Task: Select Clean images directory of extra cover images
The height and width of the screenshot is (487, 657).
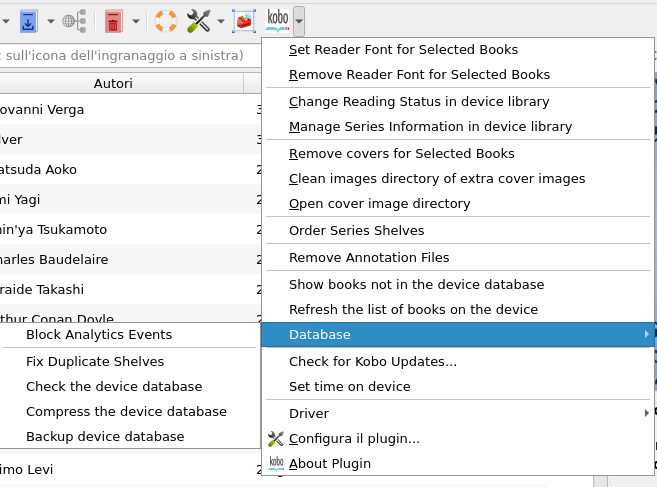Action: 458,179
